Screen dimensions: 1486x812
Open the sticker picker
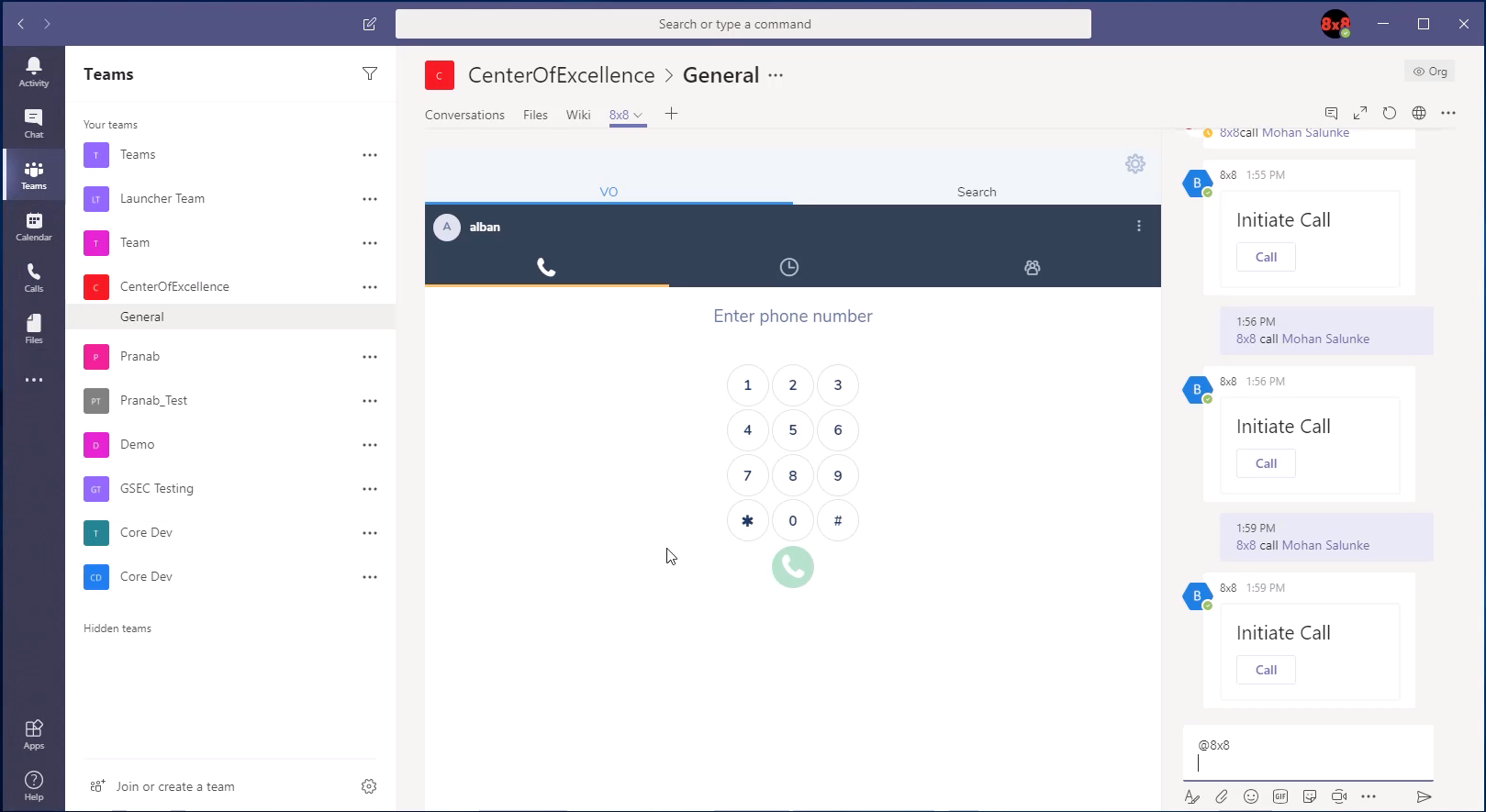pos(1310,796)
